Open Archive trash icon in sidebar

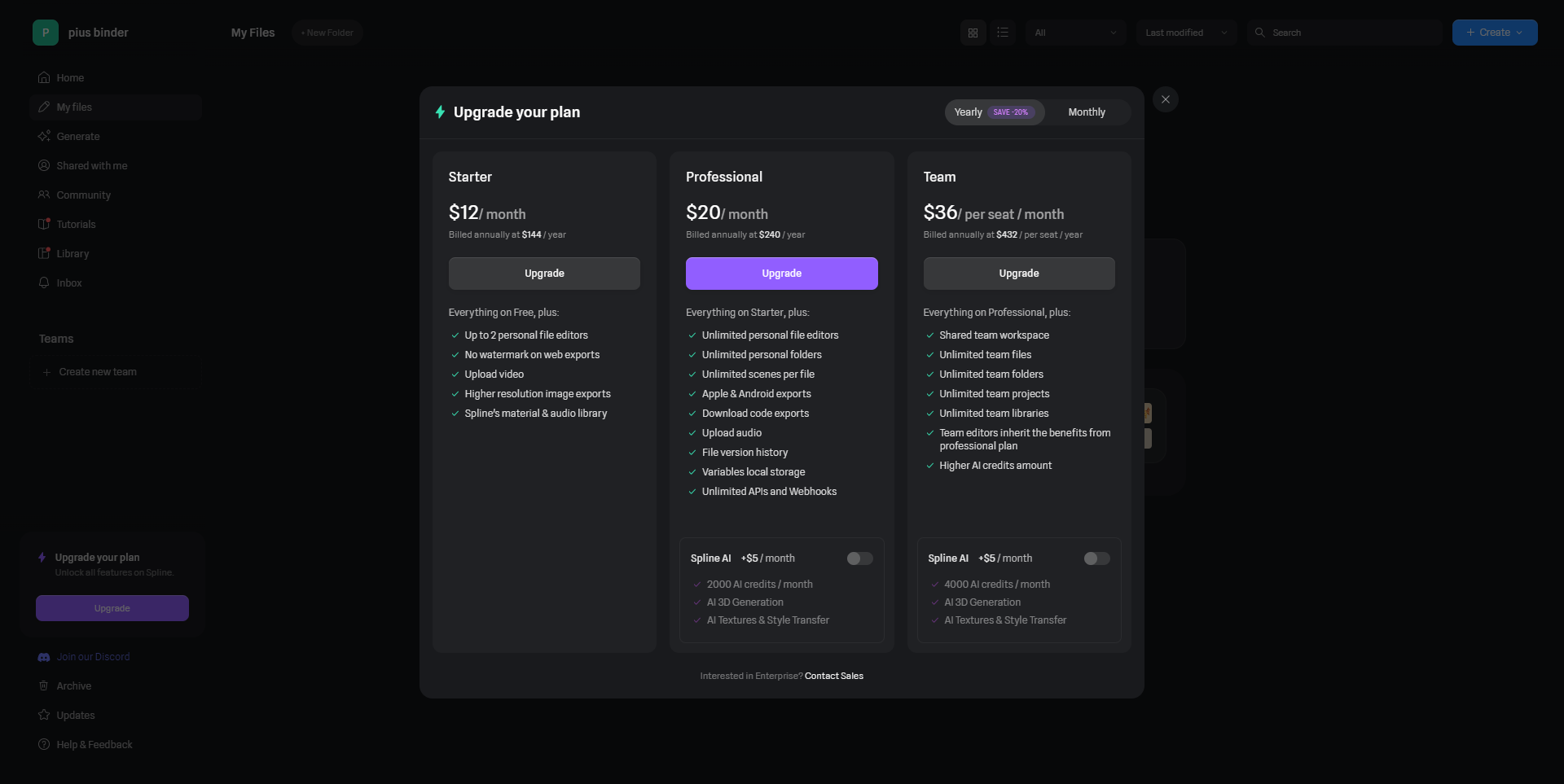(44, 686)
